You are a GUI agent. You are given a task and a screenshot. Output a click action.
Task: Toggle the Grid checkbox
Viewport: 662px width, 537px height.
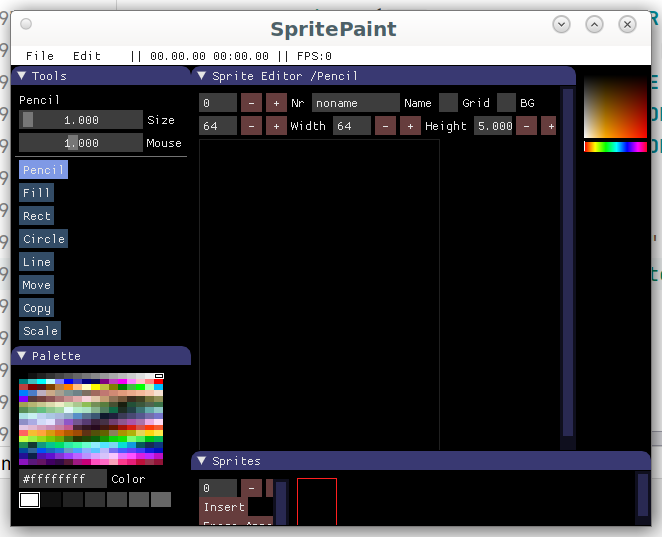[x=448, y=103]
